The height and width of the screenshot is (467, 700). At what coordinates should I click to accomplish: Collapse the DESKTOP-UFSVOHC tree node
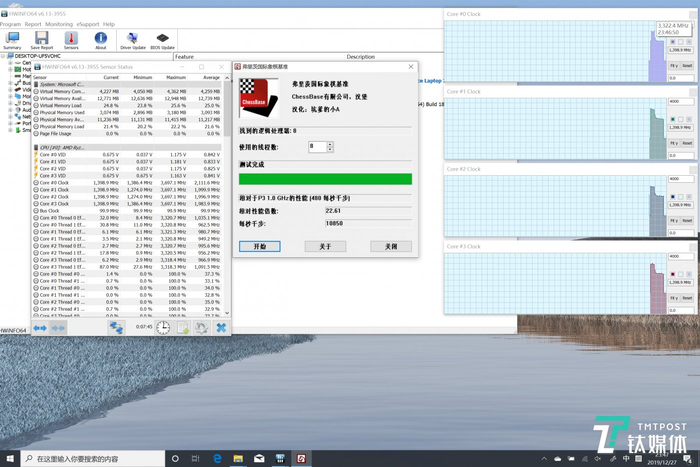pyautogui.click(x=4, y=56)
